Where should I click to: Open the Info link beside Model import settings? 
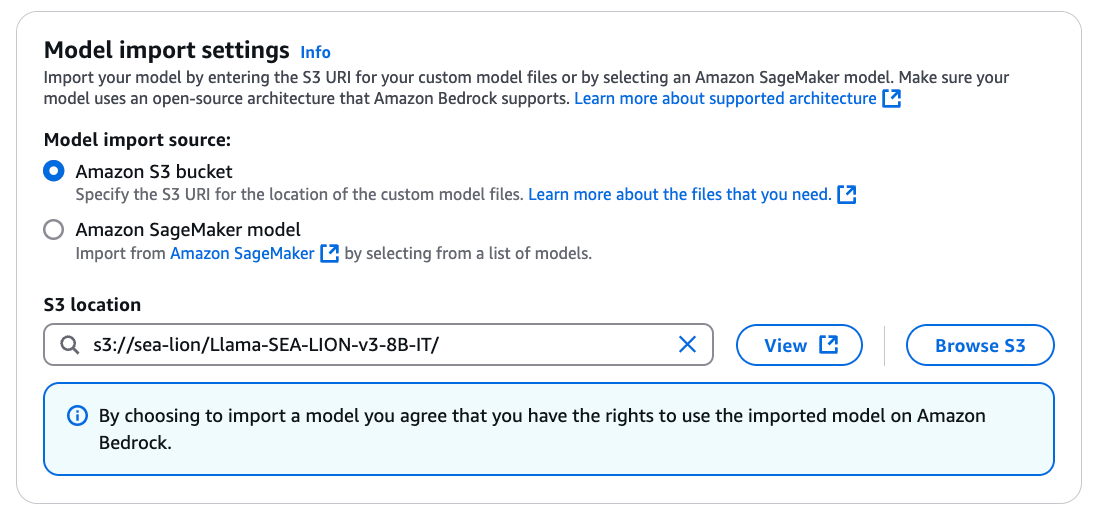315,52
